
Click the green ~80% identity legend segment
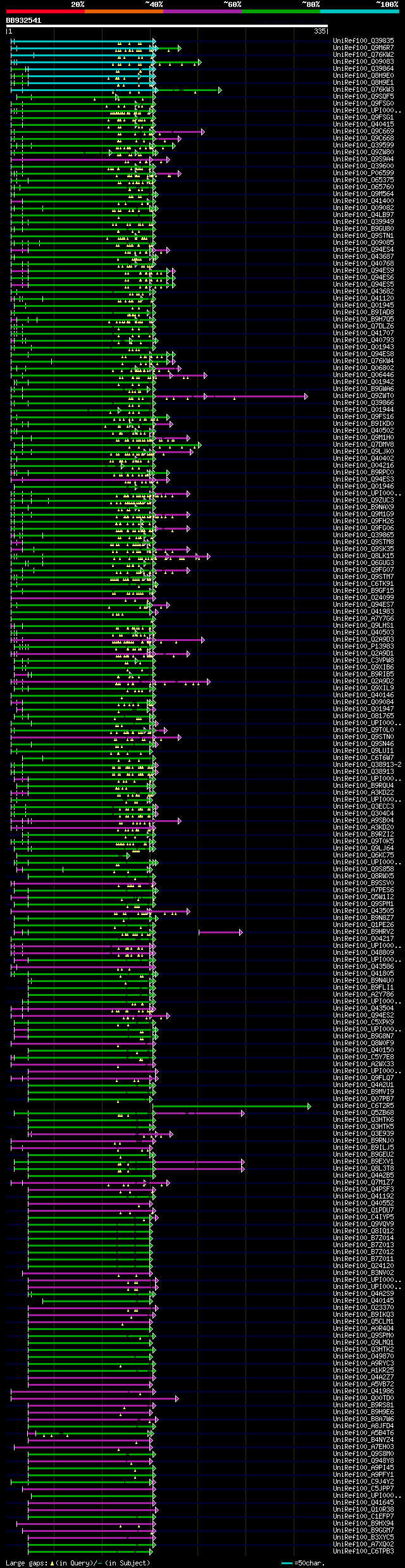tap(281, 11)
